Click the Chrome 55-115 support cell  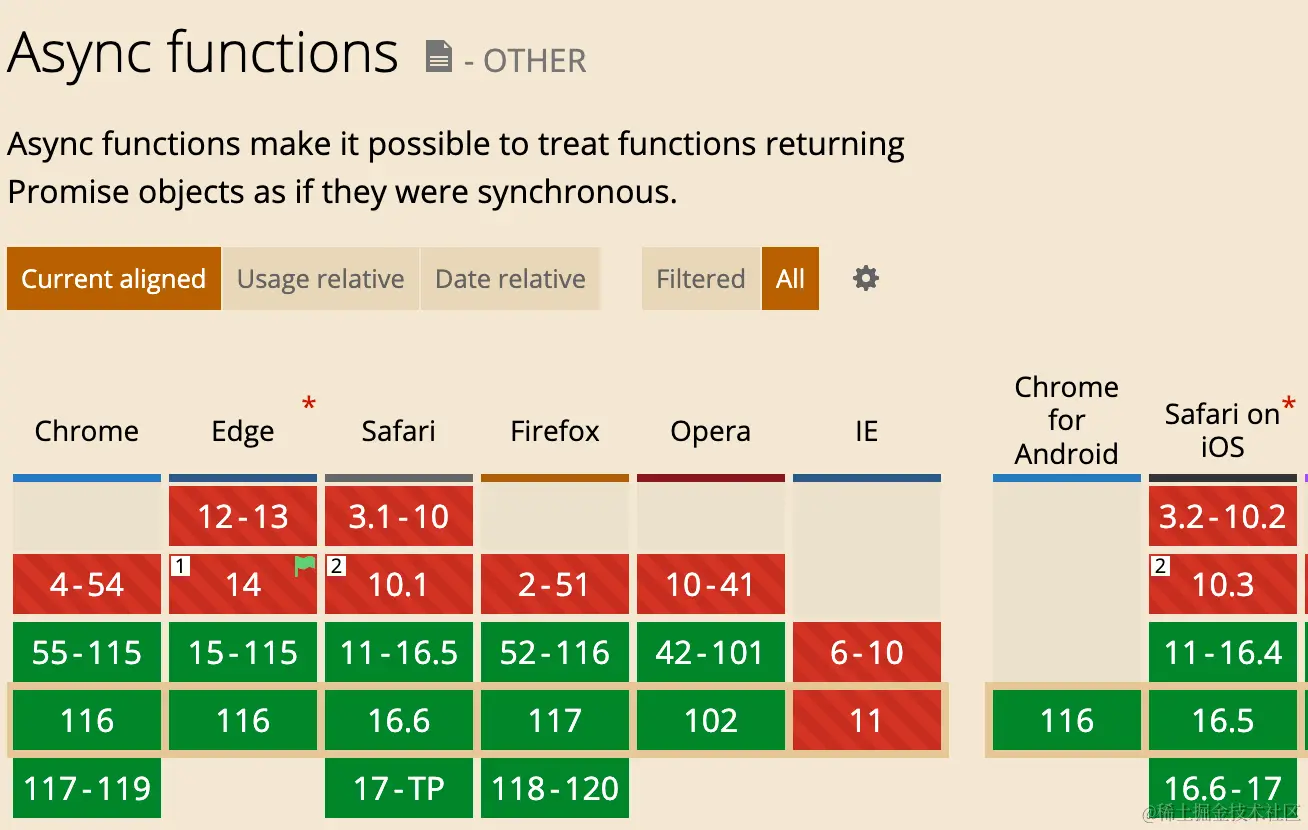(87, 652)
